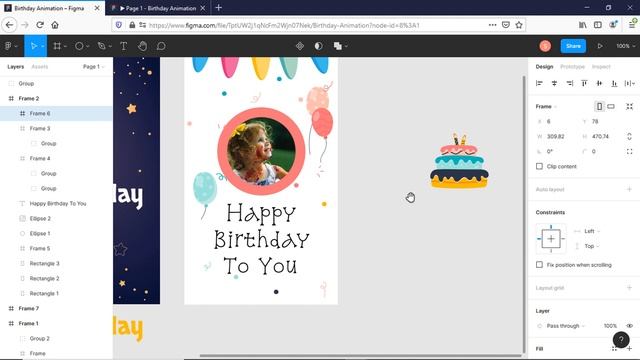Toggle layer visibility eye icon
Image resolution: width=640 pixels, height=360 pixels.
tap(629, 326)
